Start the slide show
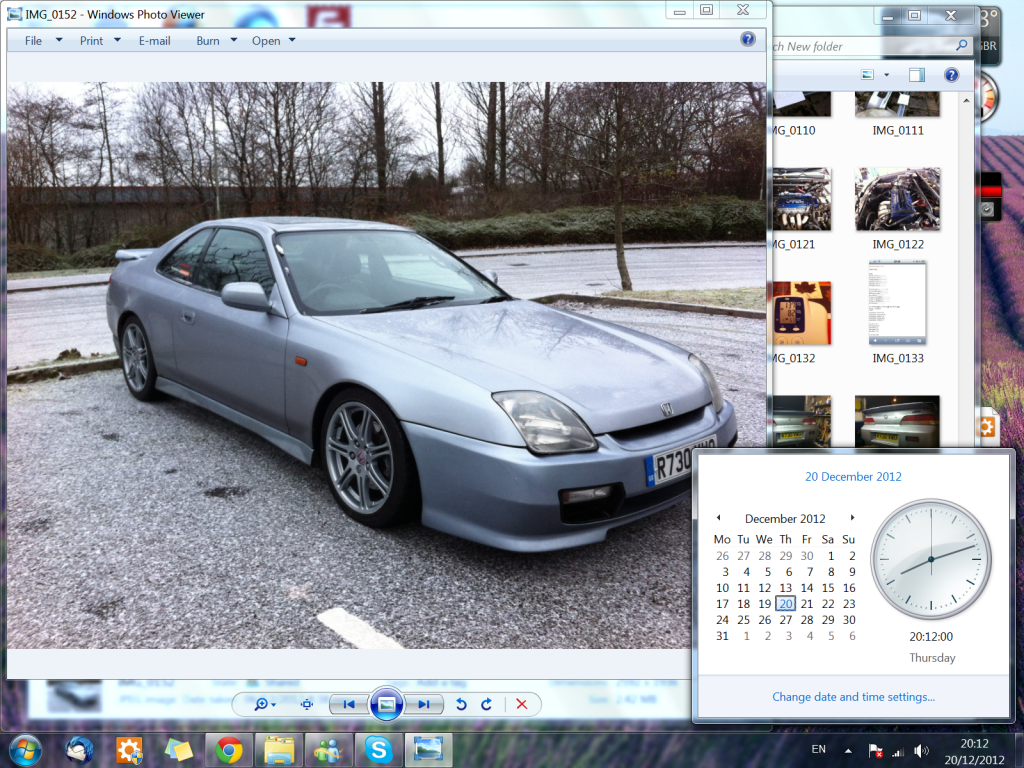 click(387, 704)
